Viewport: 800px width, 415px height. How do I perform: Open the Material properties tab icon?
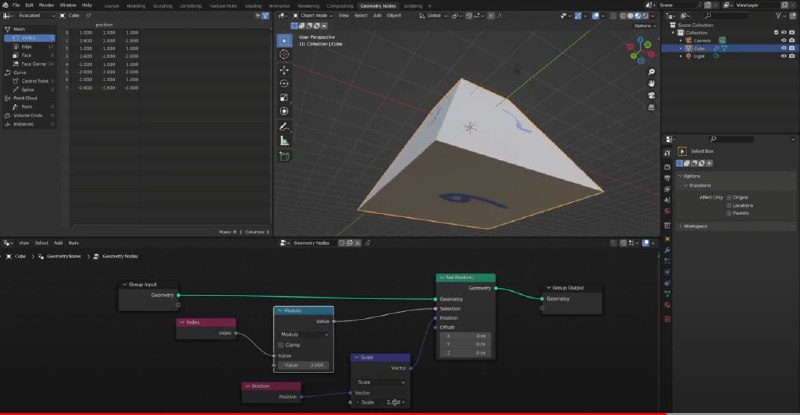click(x=667, y=305)
